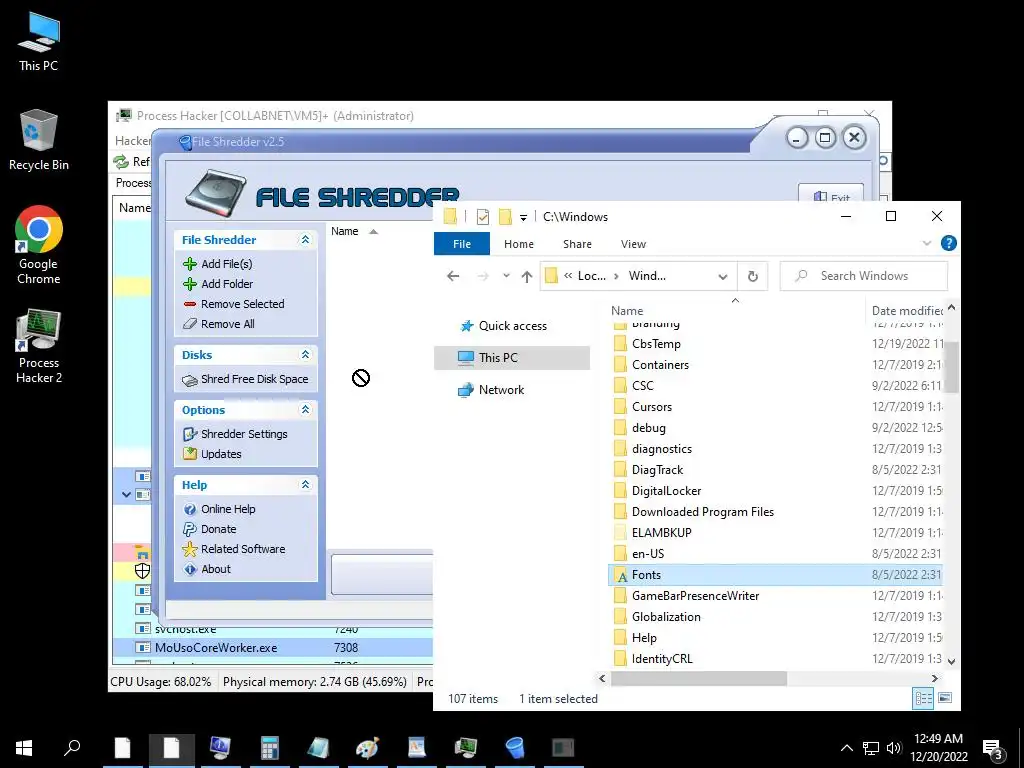Customize Quick Access Toolbar dropdown

tap(523, 217)
